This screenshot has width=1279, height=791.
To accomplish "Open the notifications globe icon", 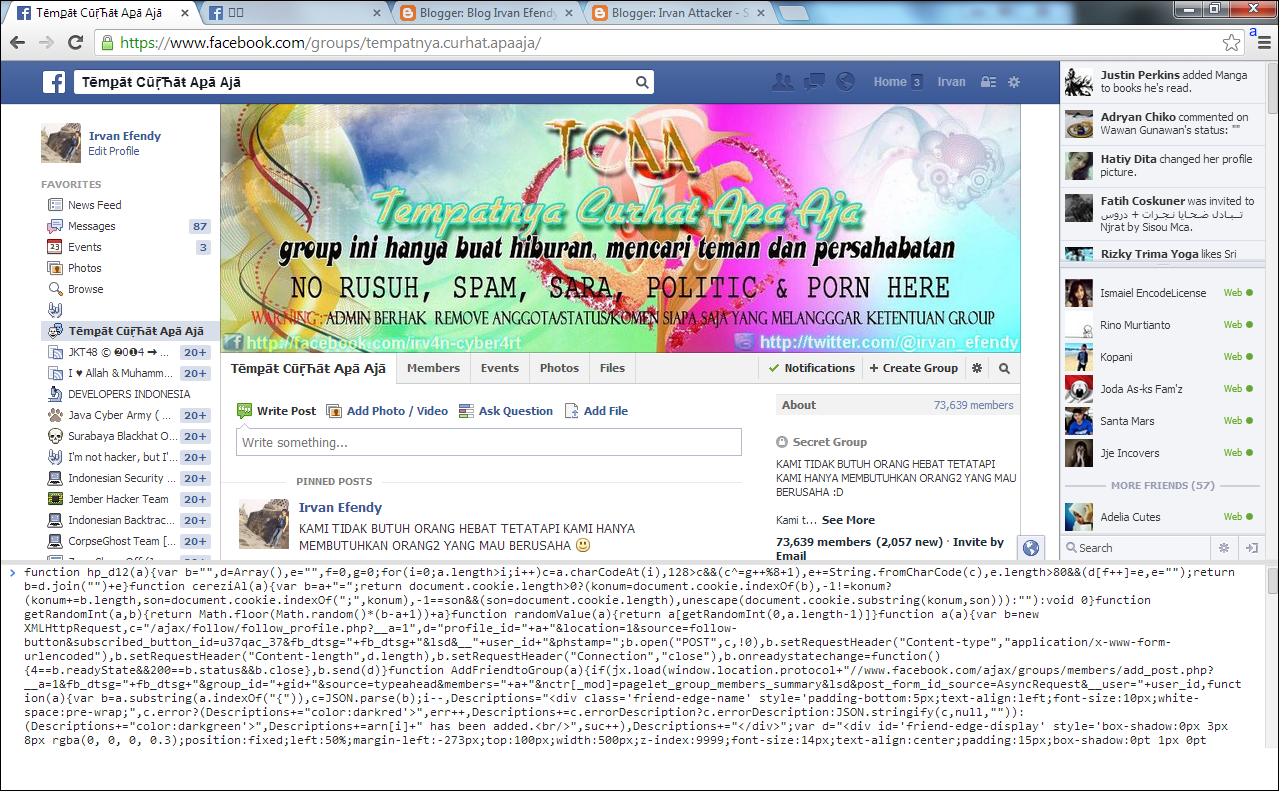I will [x=845, y=82].
